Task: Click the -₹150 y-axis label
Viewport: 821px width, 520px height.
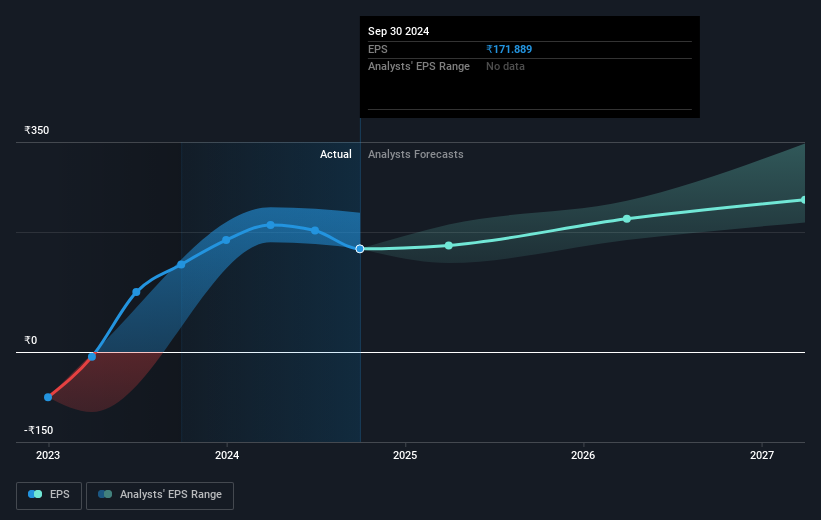Action: tap(38, 430)
